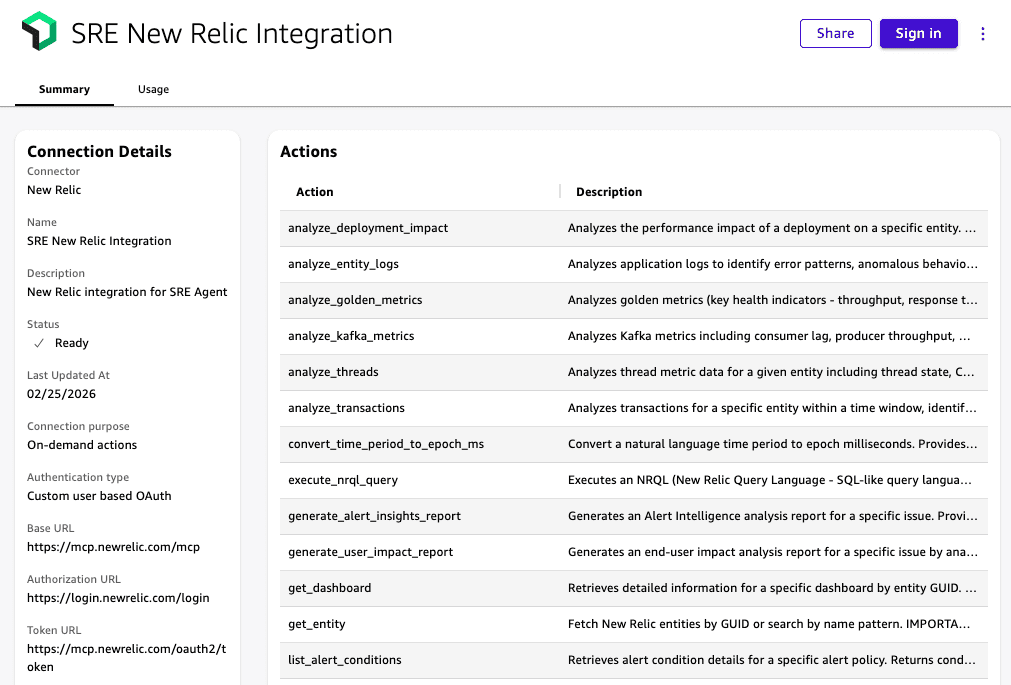Select the generate_alert_insights_report action

pos(374,516)
